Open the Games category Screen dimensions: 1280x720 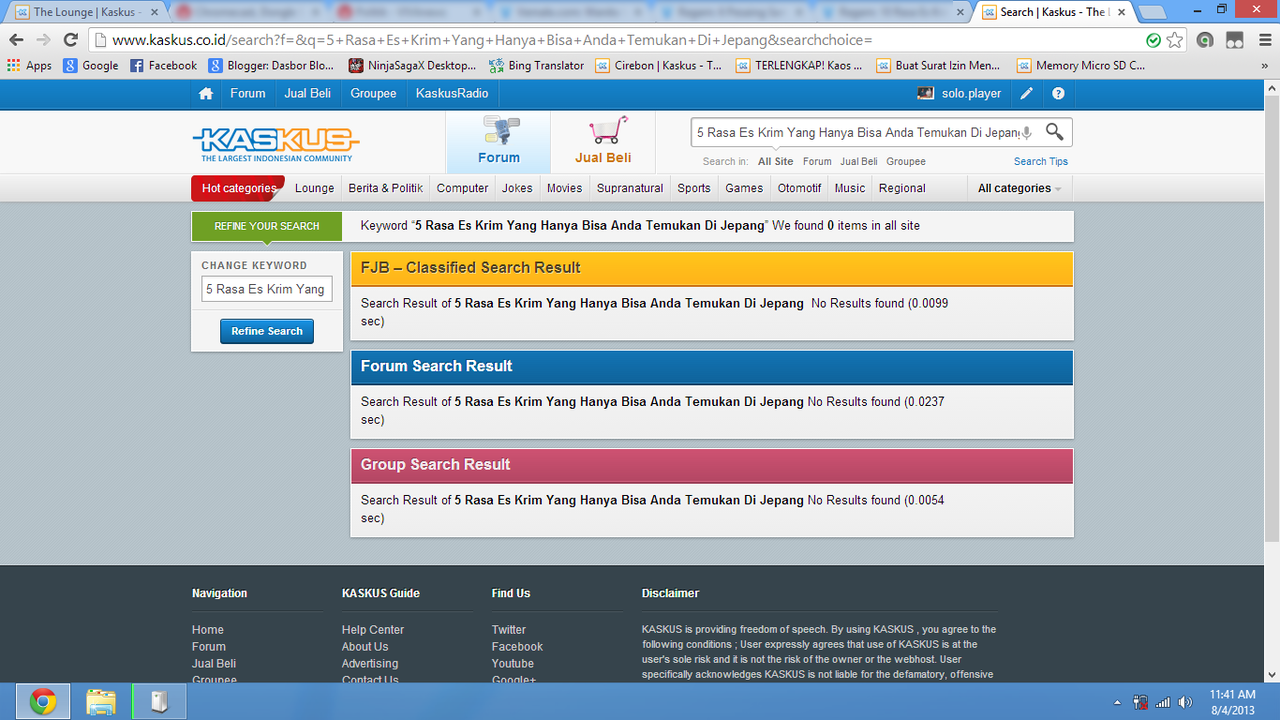tap(744, 188)
